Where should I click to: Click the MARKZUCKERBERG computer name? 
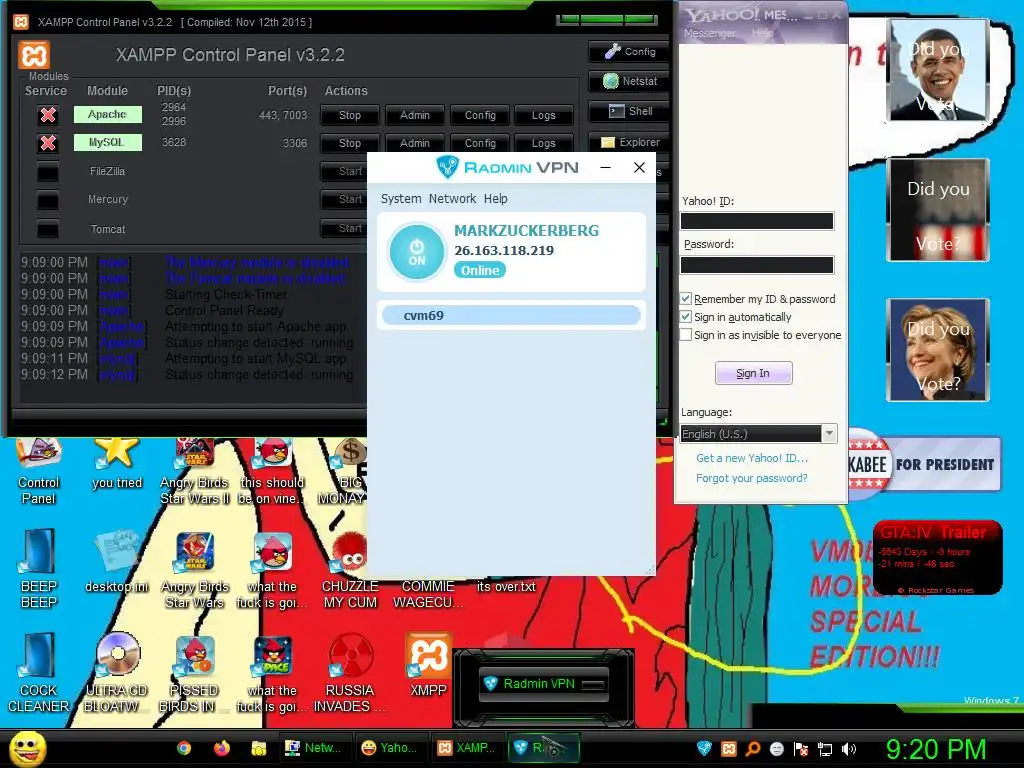[x=526, y=231]
